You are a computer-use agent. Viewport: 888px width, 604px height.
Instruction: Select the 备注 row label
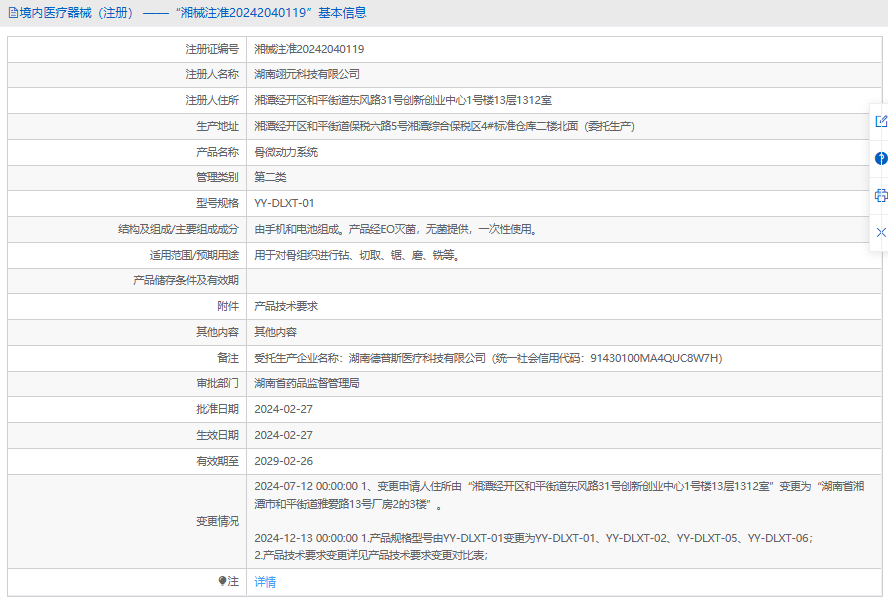228,358
